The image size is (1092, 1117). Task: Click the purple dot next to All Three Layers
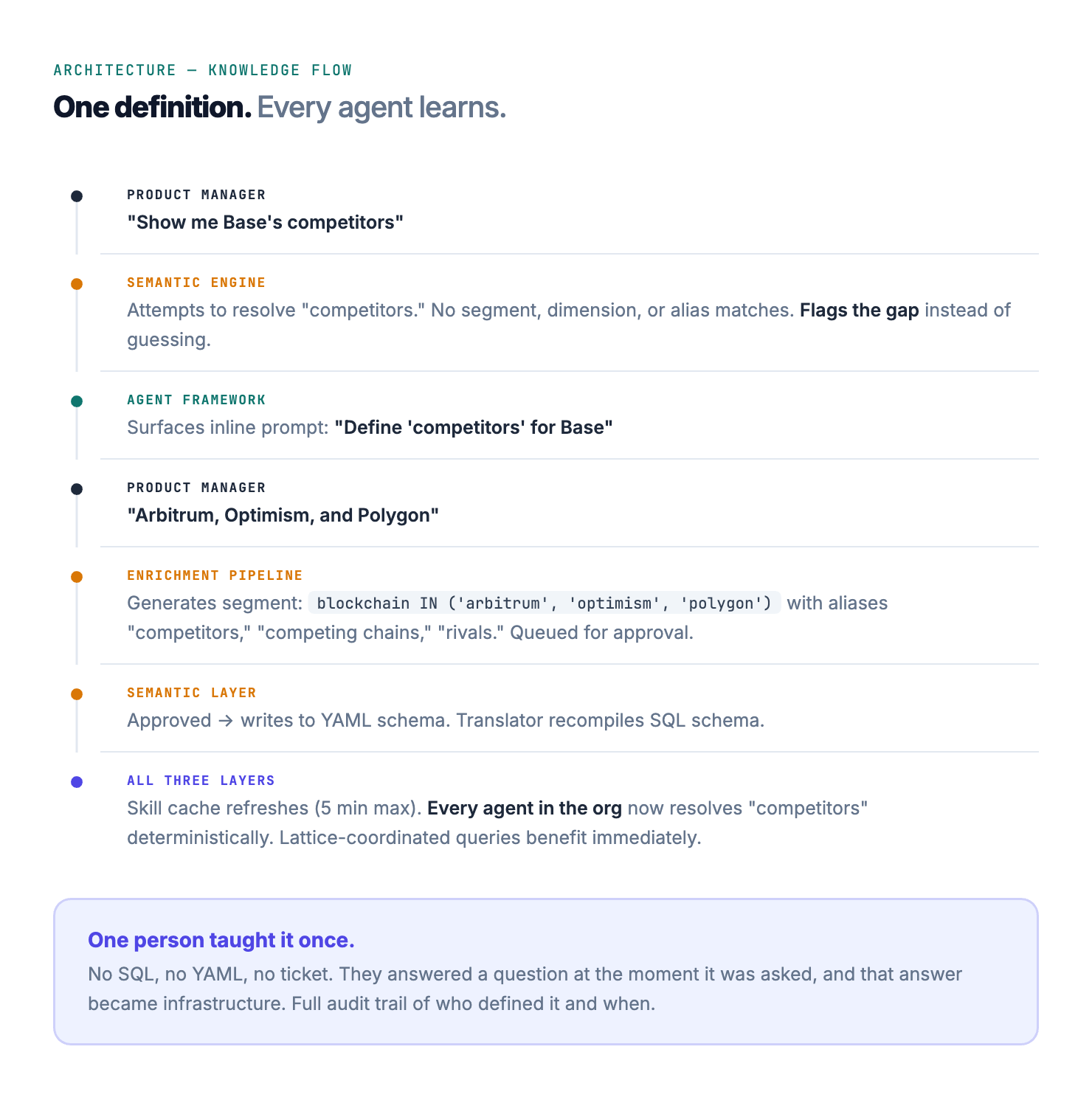click(x=77, y=782)
